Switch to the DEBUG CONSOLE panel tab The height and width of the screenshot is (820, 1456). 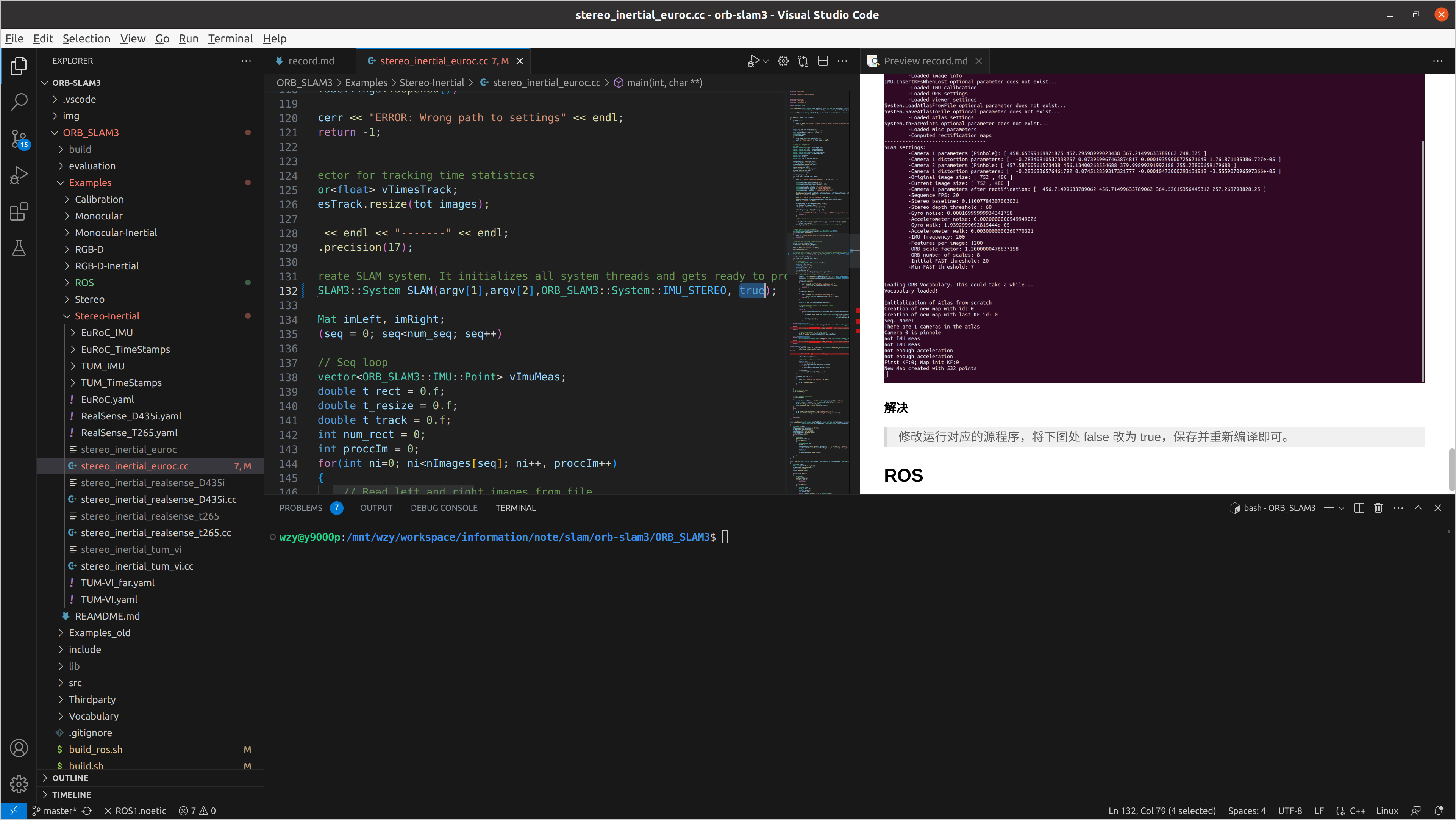tap(444, 508)
